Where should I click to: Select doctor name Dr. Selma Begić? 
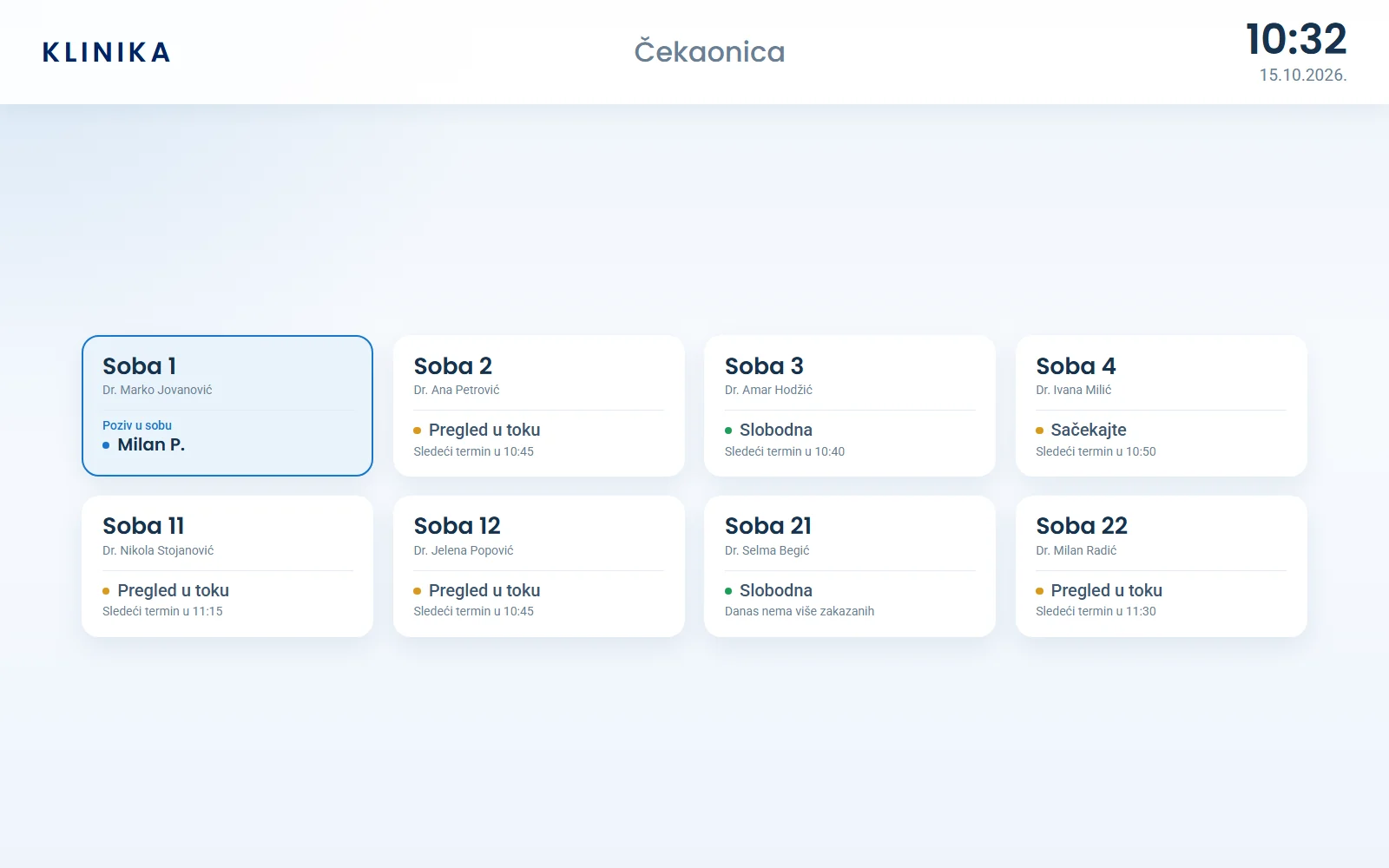tap(767, 550)
